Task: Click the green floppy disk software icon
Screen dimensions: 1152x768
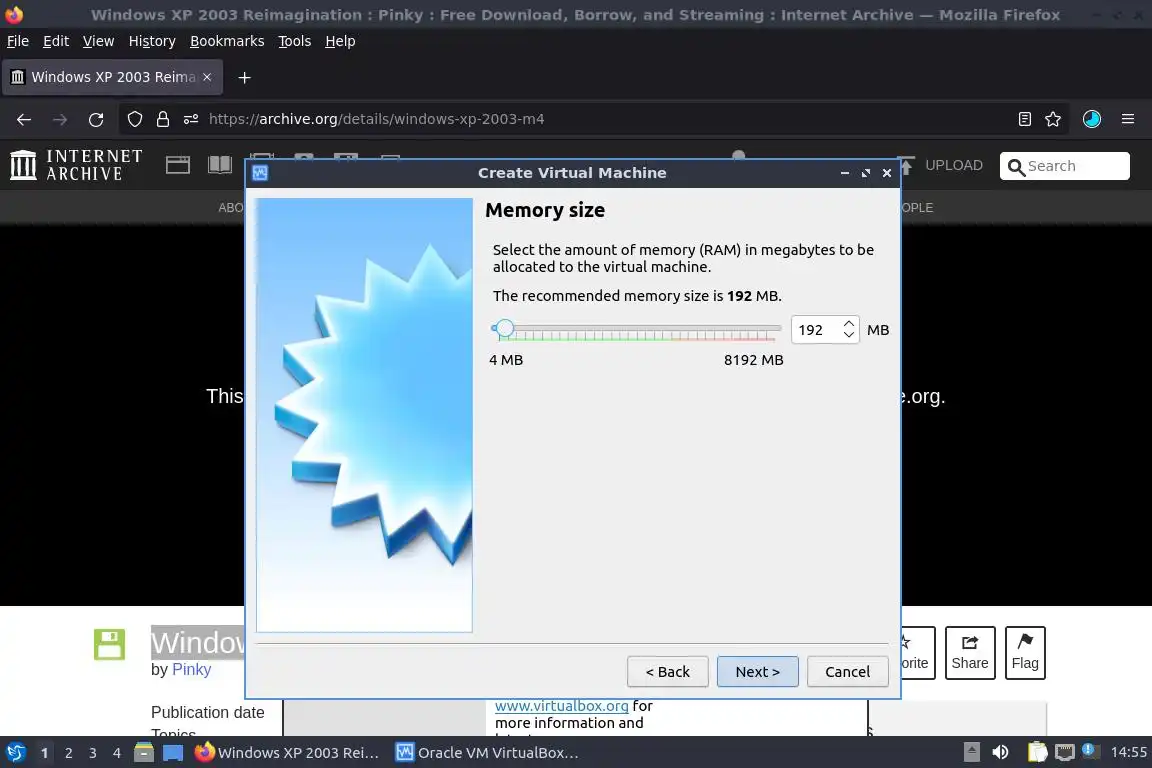Action: click(x=109, y=645)
